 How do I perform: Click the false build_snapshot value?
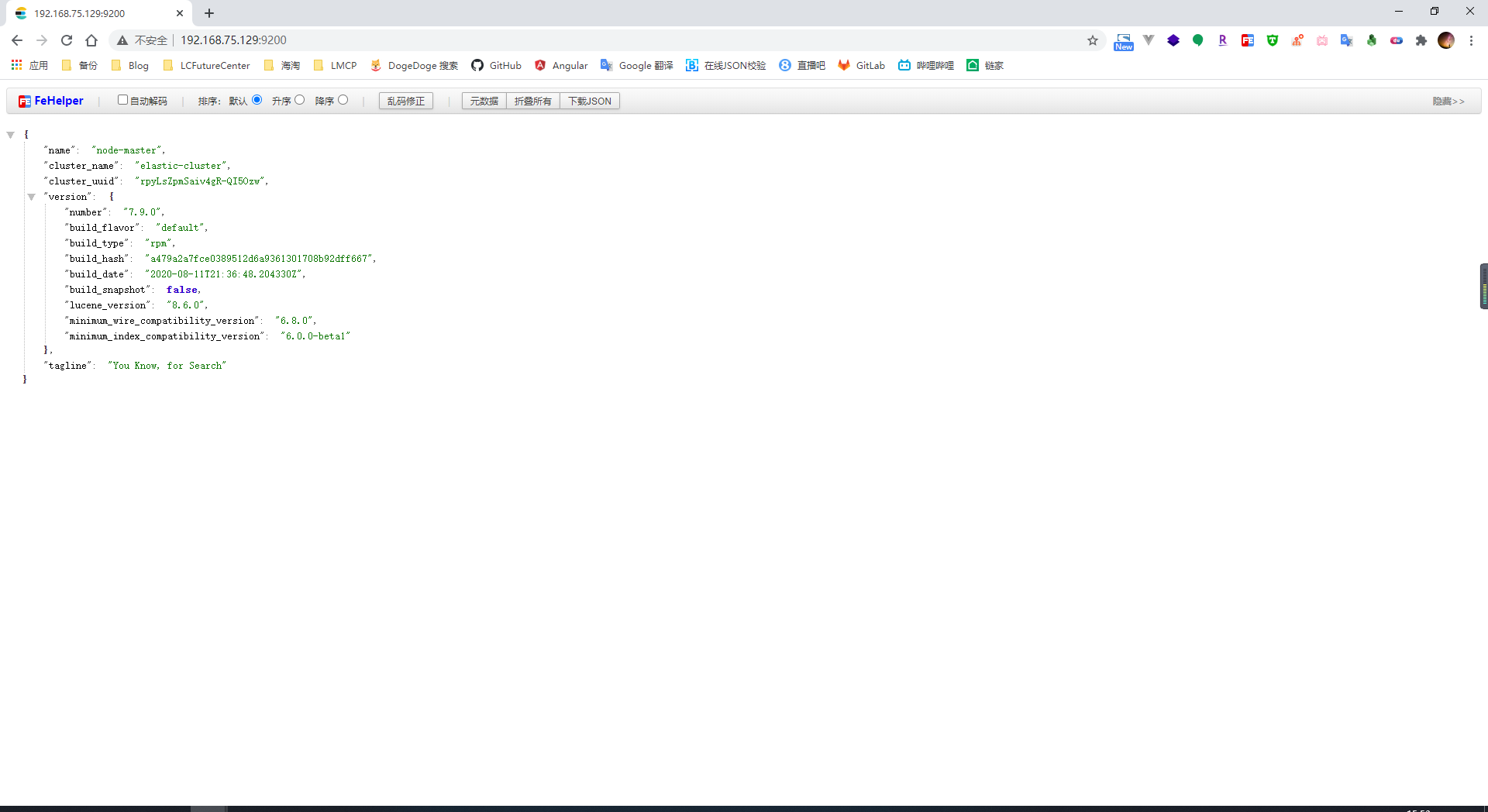[182, 290]
